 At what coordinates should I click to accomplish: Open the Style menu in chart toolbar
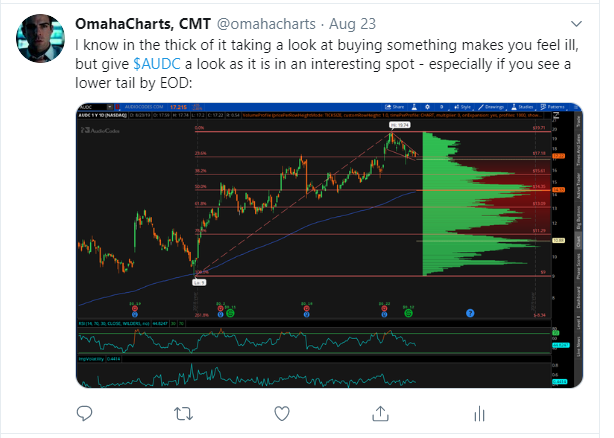462,107
